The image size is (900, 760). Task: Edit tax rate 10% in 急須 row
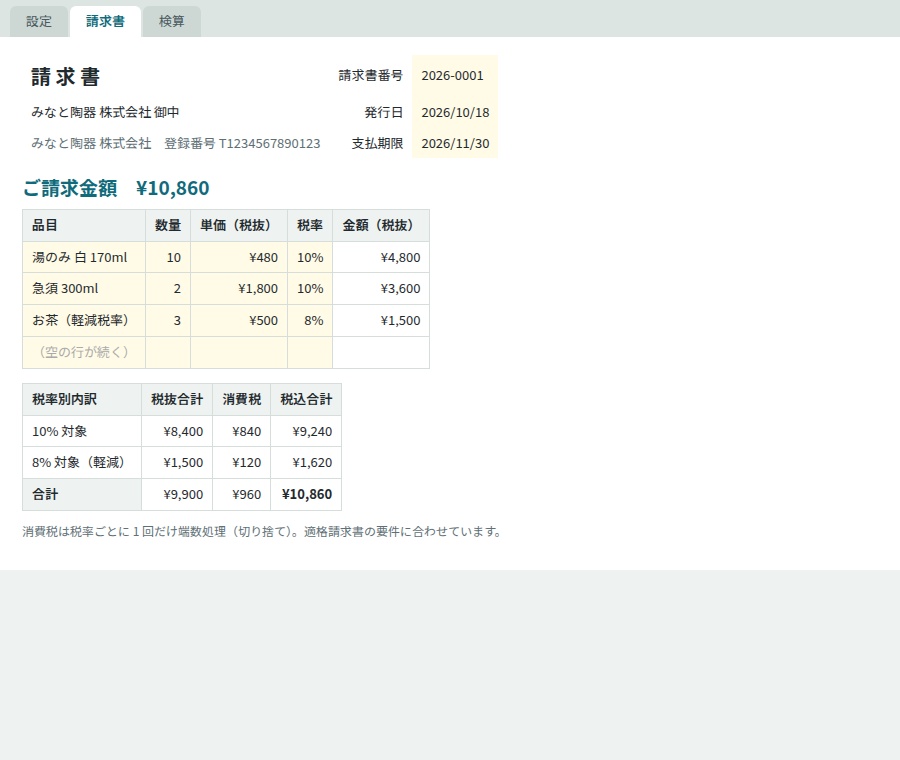pos(310,289)
